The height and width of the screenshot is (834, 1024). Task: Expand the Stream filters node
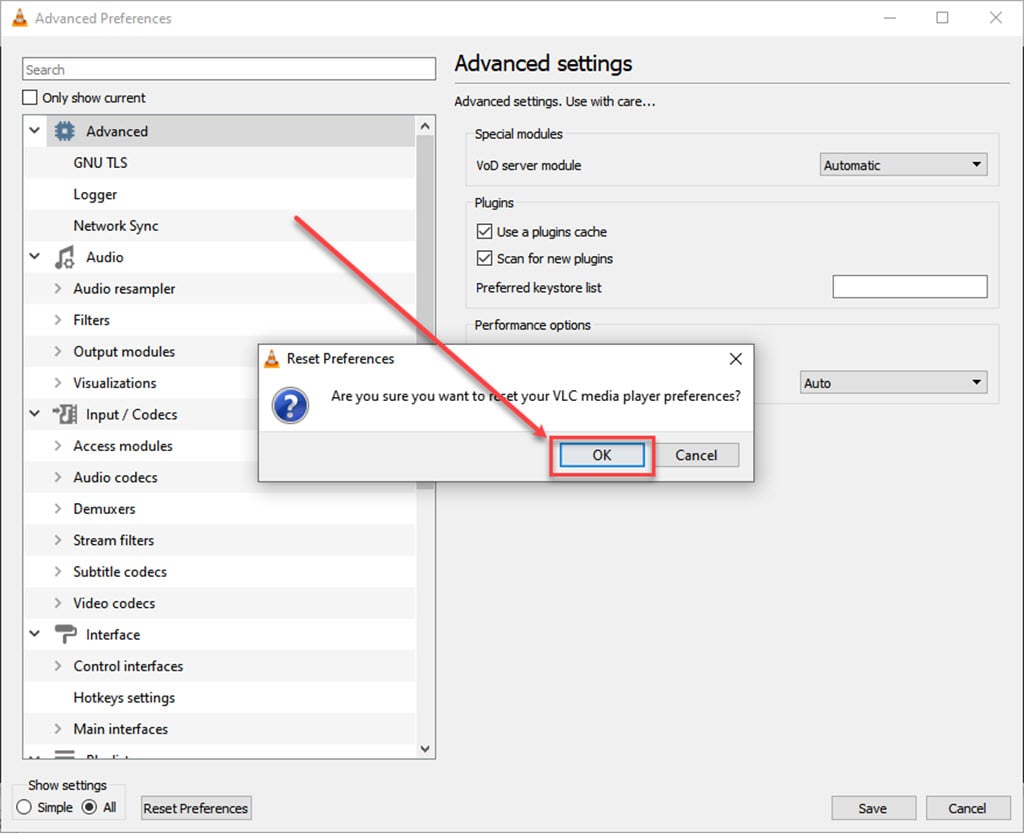[58, 540]
